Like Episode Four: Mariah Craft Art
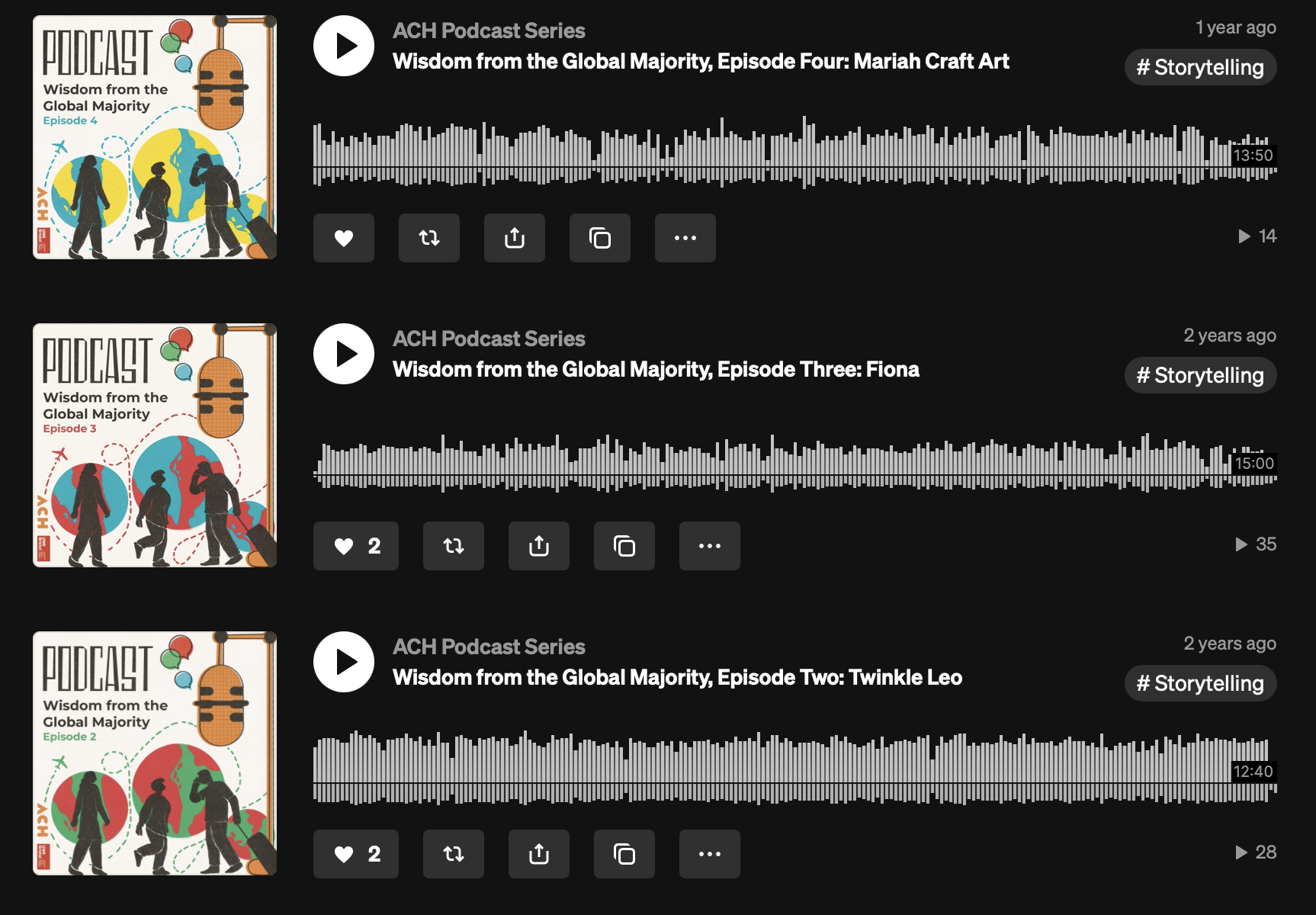Viewport: 1316px width, 915px height. click(344, 238)
